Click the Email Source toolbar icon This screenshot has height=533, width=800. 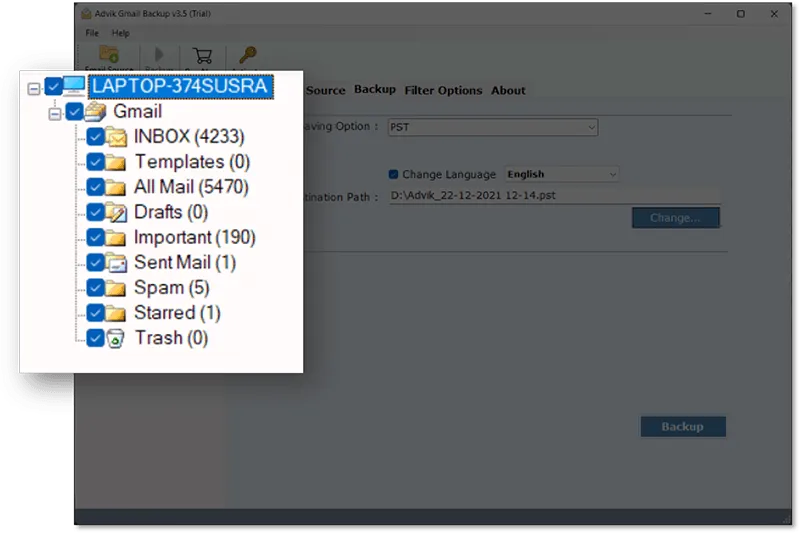tap(109, 54)
